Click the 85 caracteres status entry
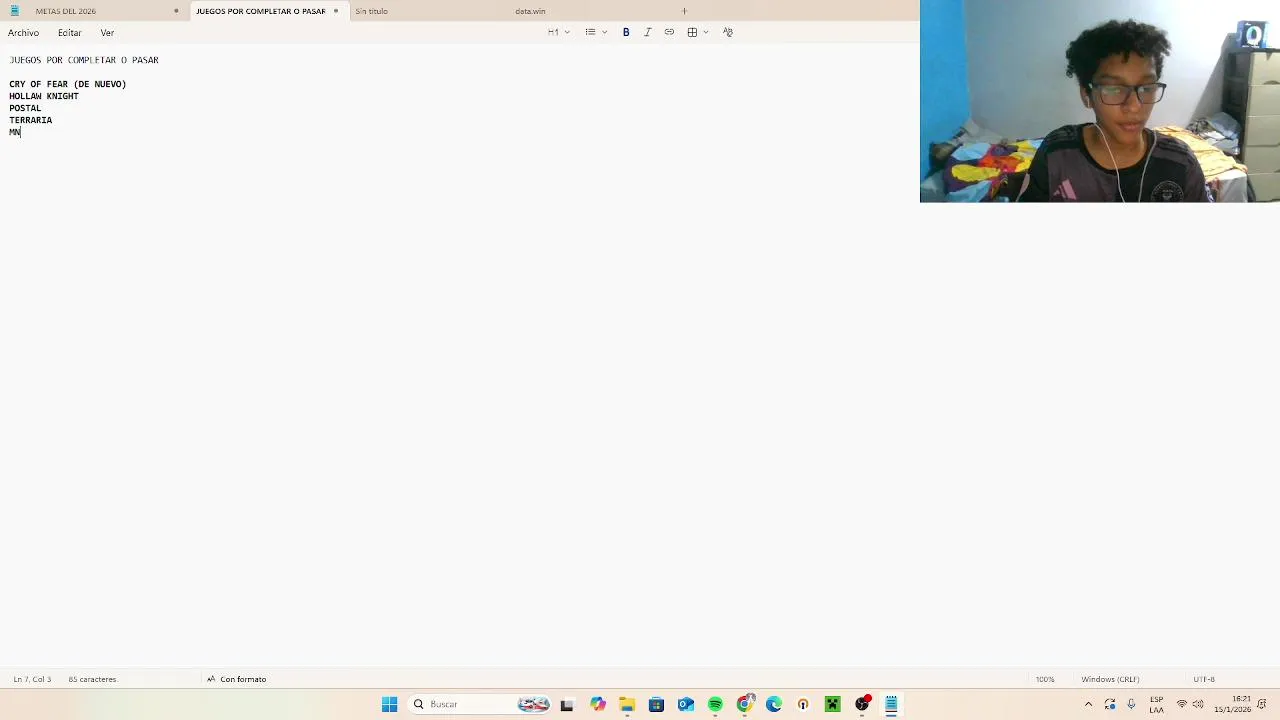Image resolution: width=1280 pixels, height=720 pixels. point(92,679)
